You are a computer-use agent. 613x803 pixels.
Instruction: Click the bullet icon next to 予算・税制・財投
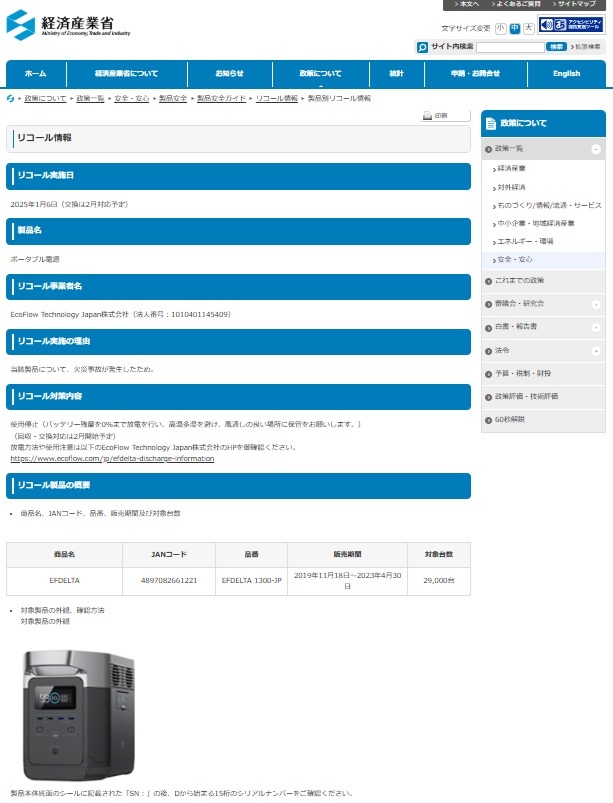tap(488, 374)
